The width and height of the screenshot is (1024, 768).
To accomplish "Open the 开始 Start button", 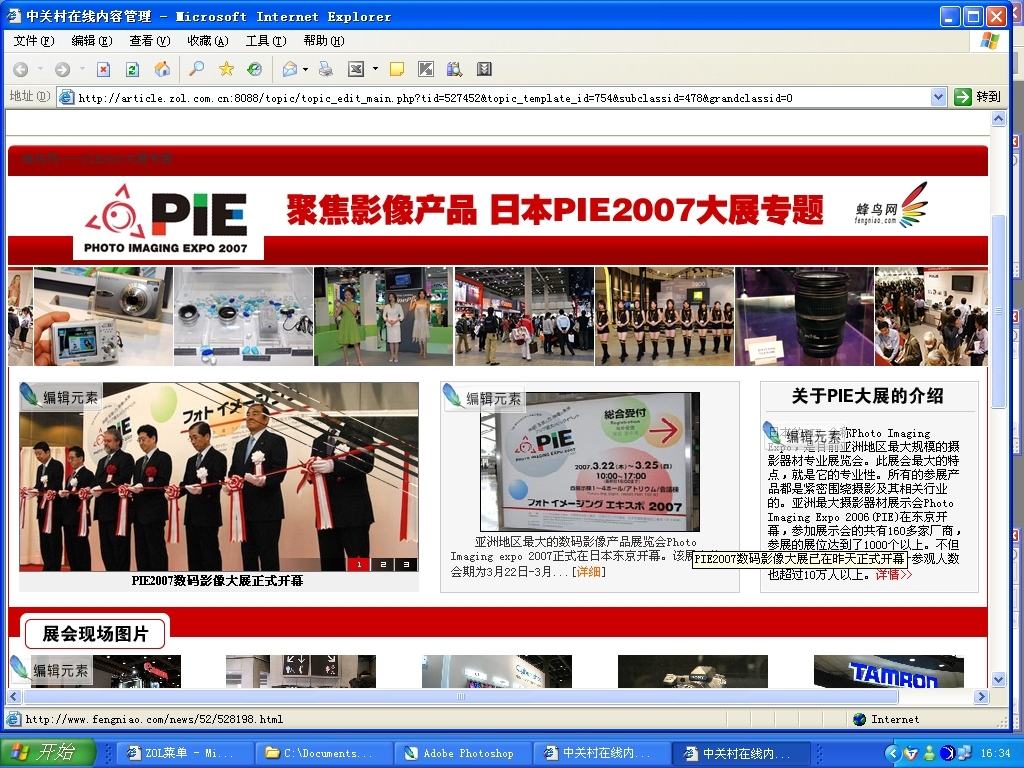I will (48, 752).
